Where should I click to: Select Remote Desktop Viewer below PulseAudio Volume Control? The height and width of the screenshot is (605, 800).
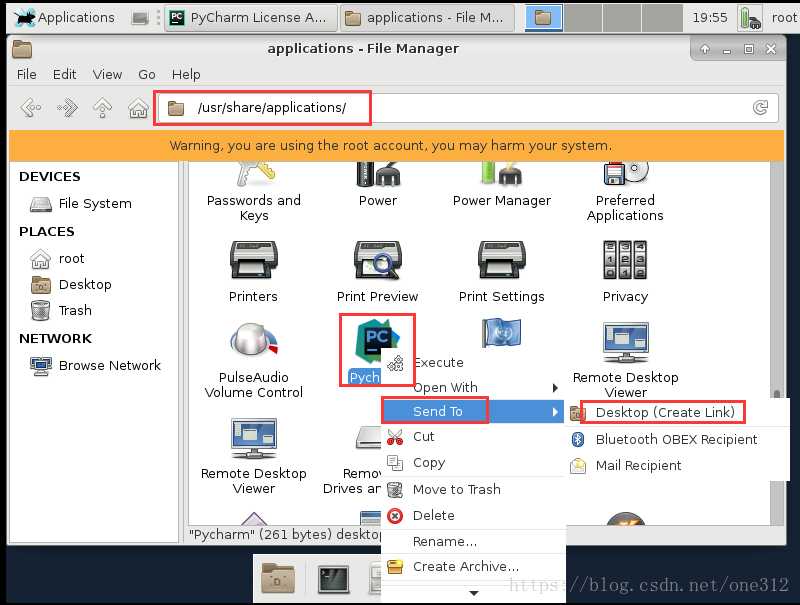254,457
